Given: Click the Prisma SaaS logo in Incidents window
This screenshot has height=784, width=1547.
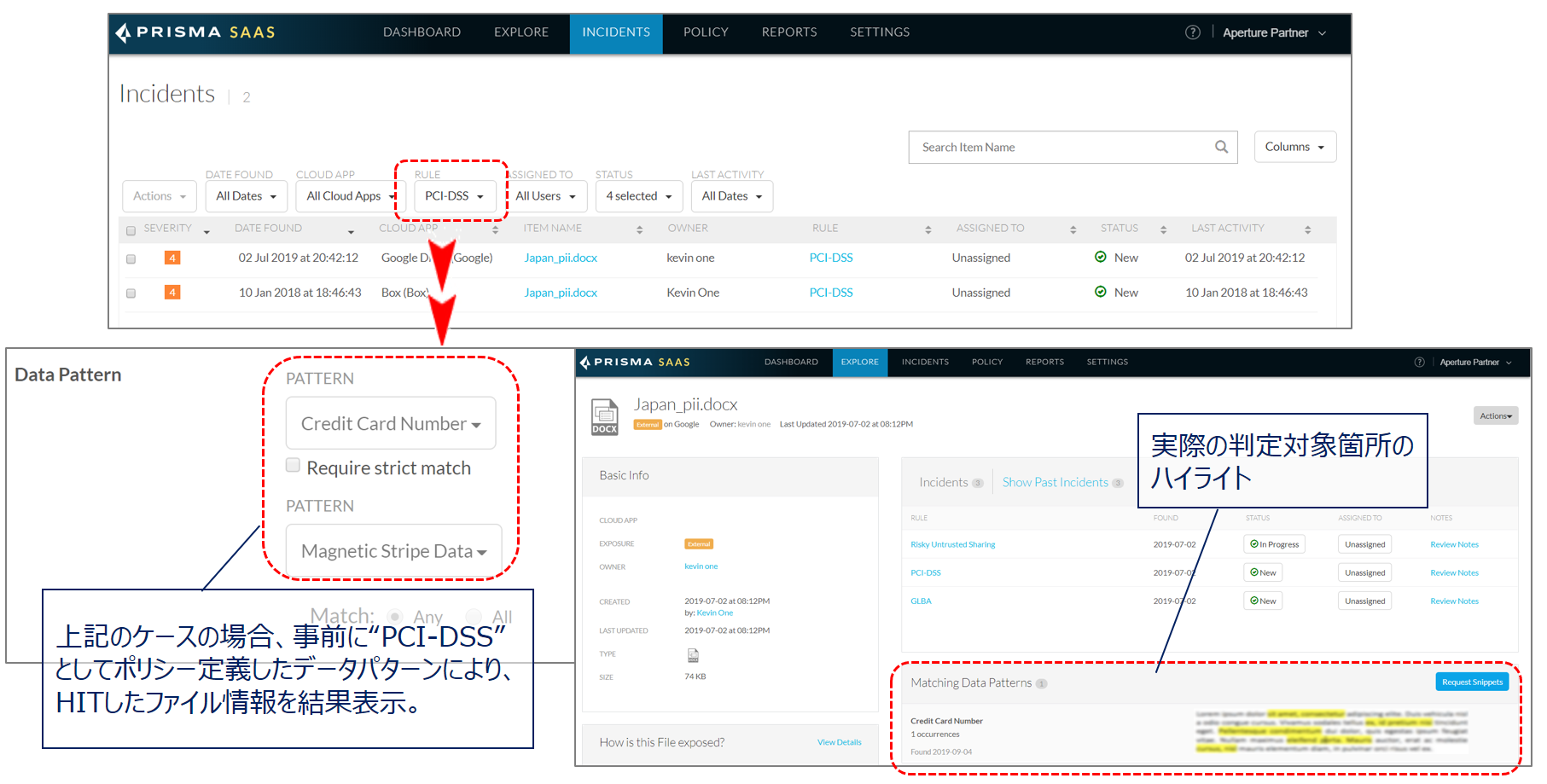Looking at the screenshot, I should (x=195, y=32).
